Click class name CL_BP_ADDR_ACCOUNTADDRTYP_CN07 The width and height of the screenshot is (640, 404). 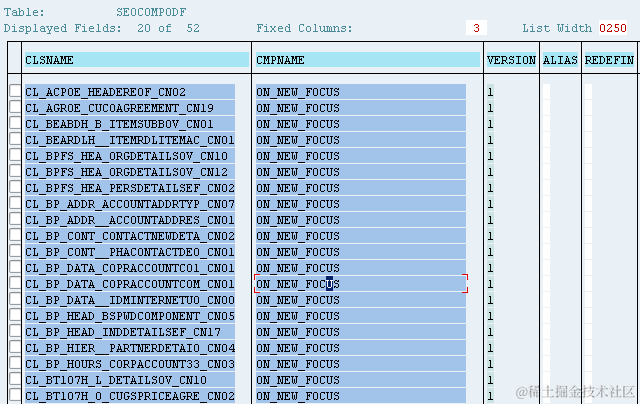(x=130, y=204)
